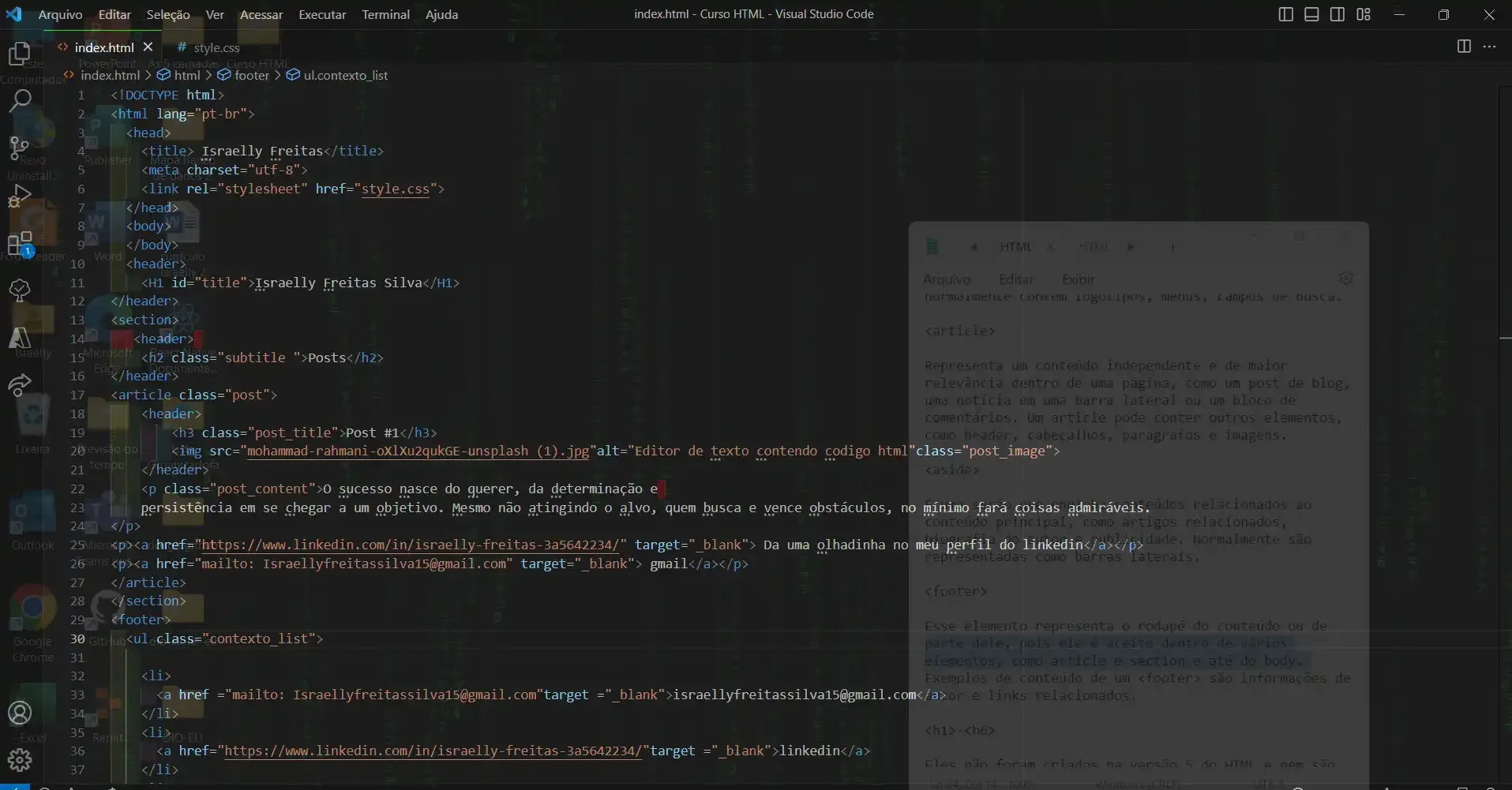Open the Seleção menu
Viewport: 1512px width, 790px height.
[x=168, y=14]
